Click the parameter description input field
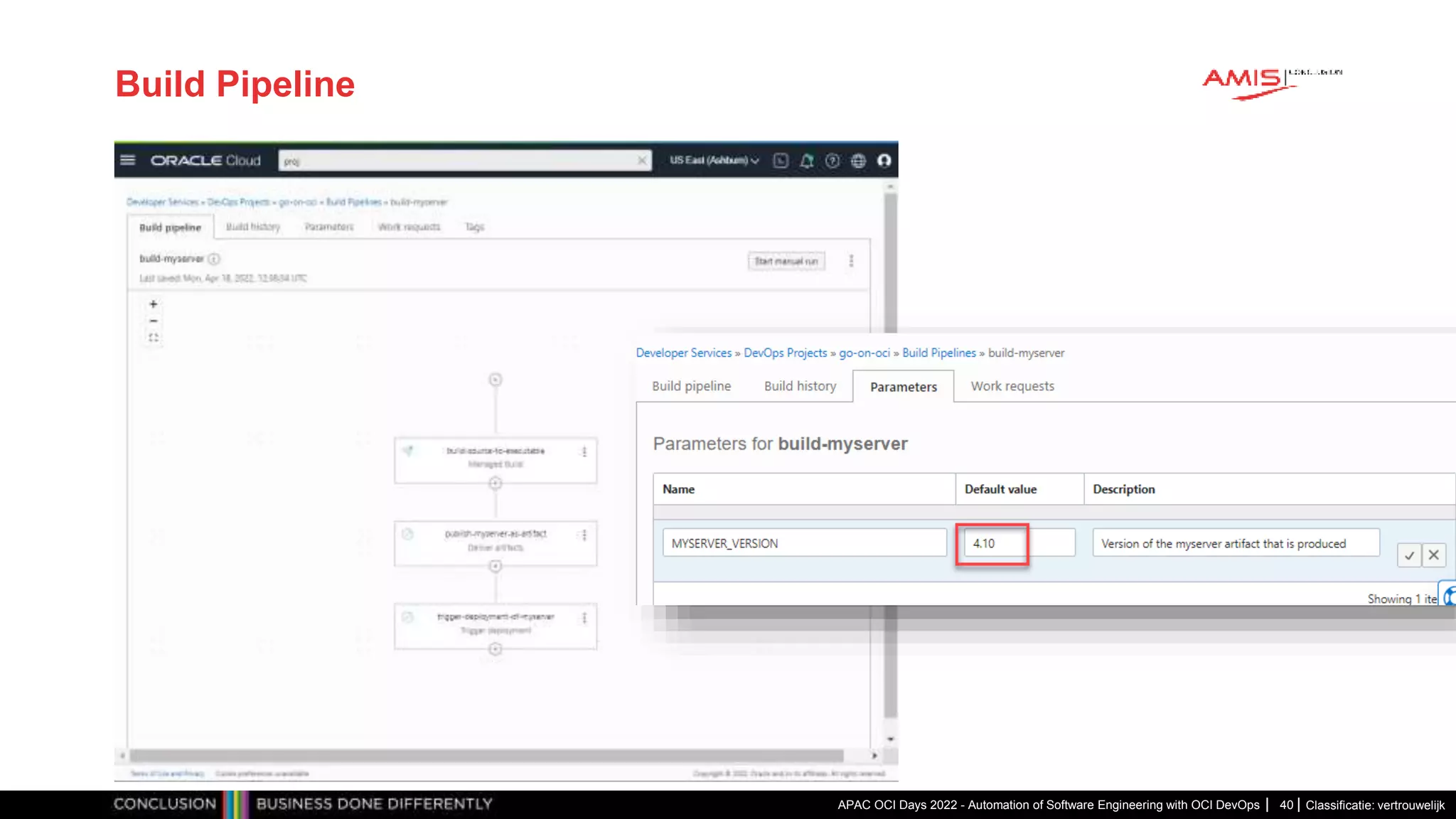1456x819 pixels. point(1236,543)
